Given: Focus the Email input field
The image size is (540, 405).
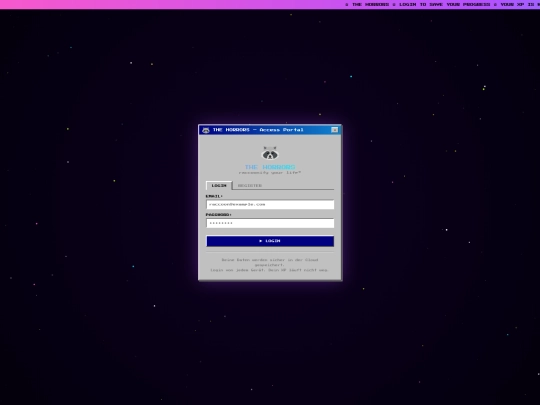Looking at the screenshot, I should click(270, 205).
